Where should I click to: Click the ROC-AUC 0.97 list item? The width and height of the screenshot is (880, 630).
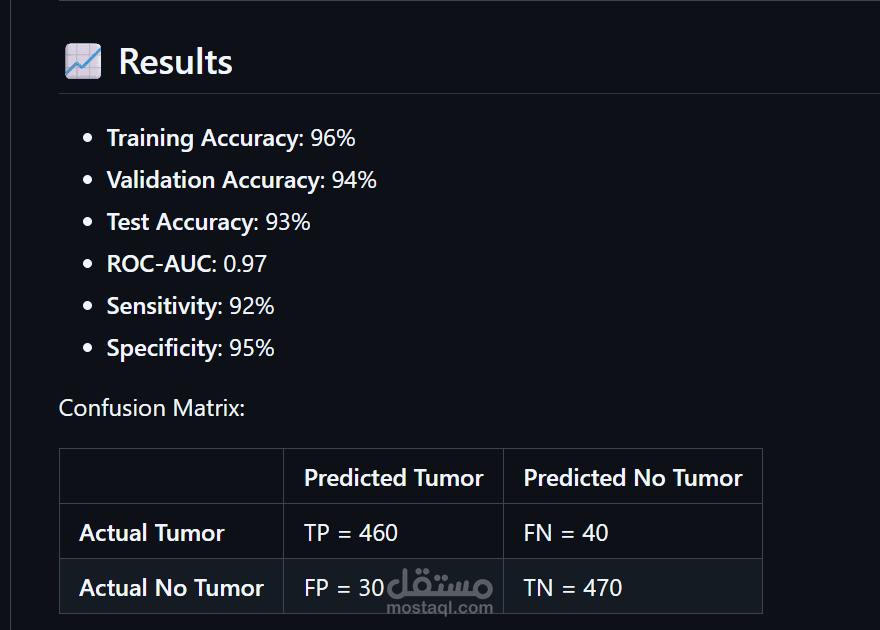(x=186, y=264)
